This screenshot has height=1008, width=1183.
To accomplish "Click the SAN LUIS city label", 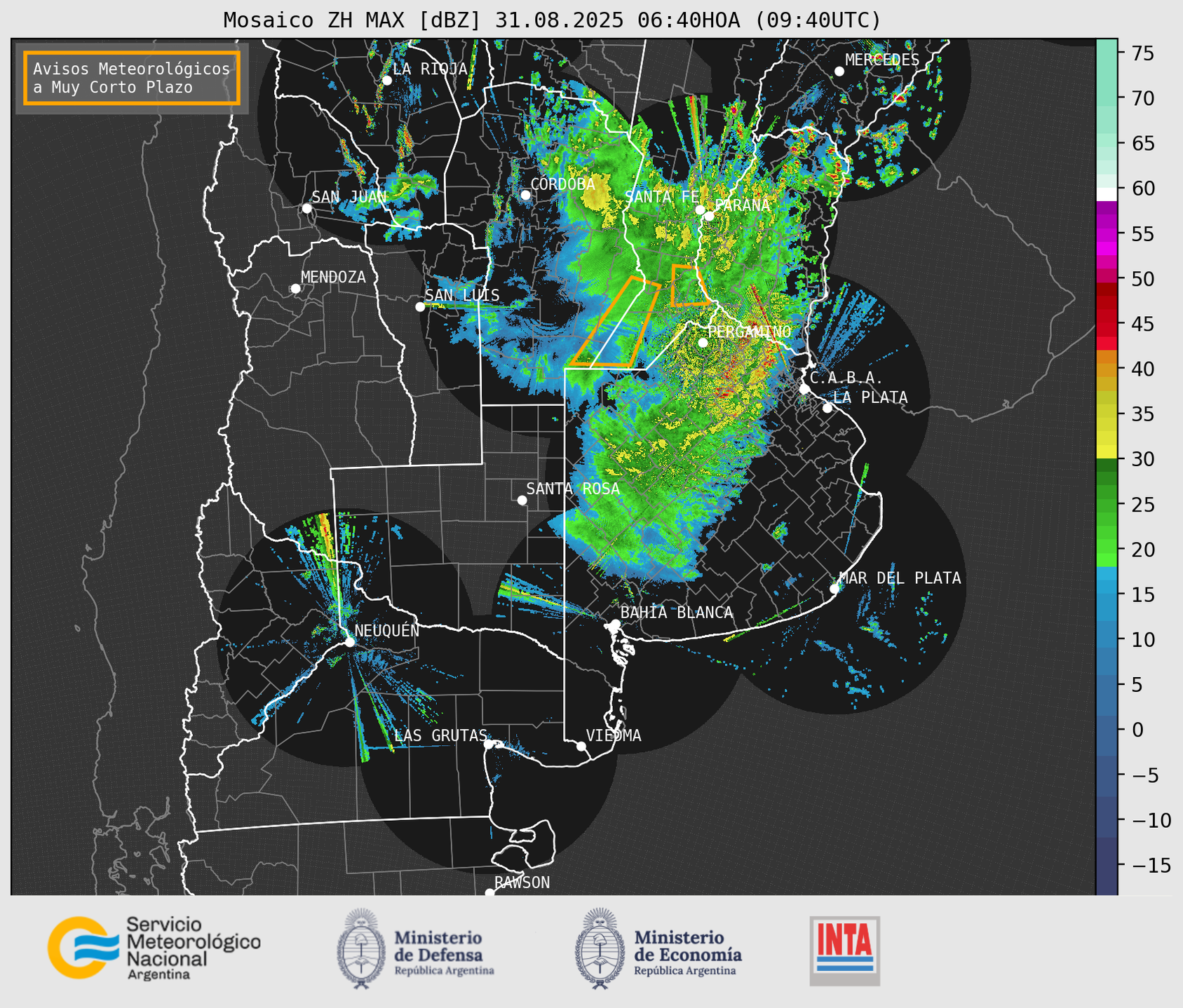I will click(462, 296).
